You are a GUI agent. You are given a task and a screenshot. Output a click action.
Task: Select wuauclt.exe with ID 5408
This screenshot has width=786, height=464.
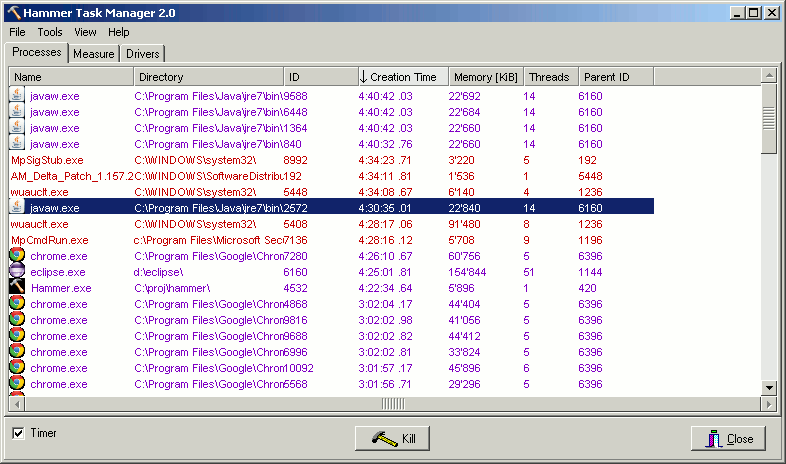click(39, 224)
